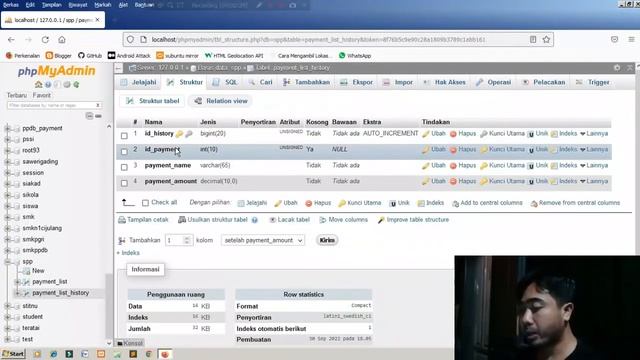The width and height of the screenshot is (640, 360).
Task: Click the navigation panel scrollbar
Action: (x=109, y=306)
